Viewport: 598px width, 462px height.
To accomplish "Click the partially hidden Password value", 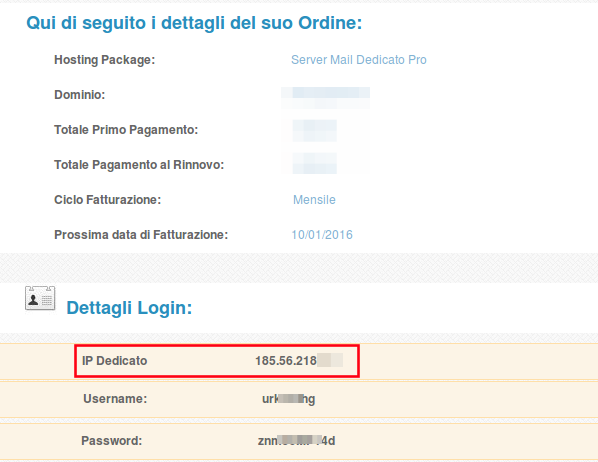I will [x=296, y=441].
